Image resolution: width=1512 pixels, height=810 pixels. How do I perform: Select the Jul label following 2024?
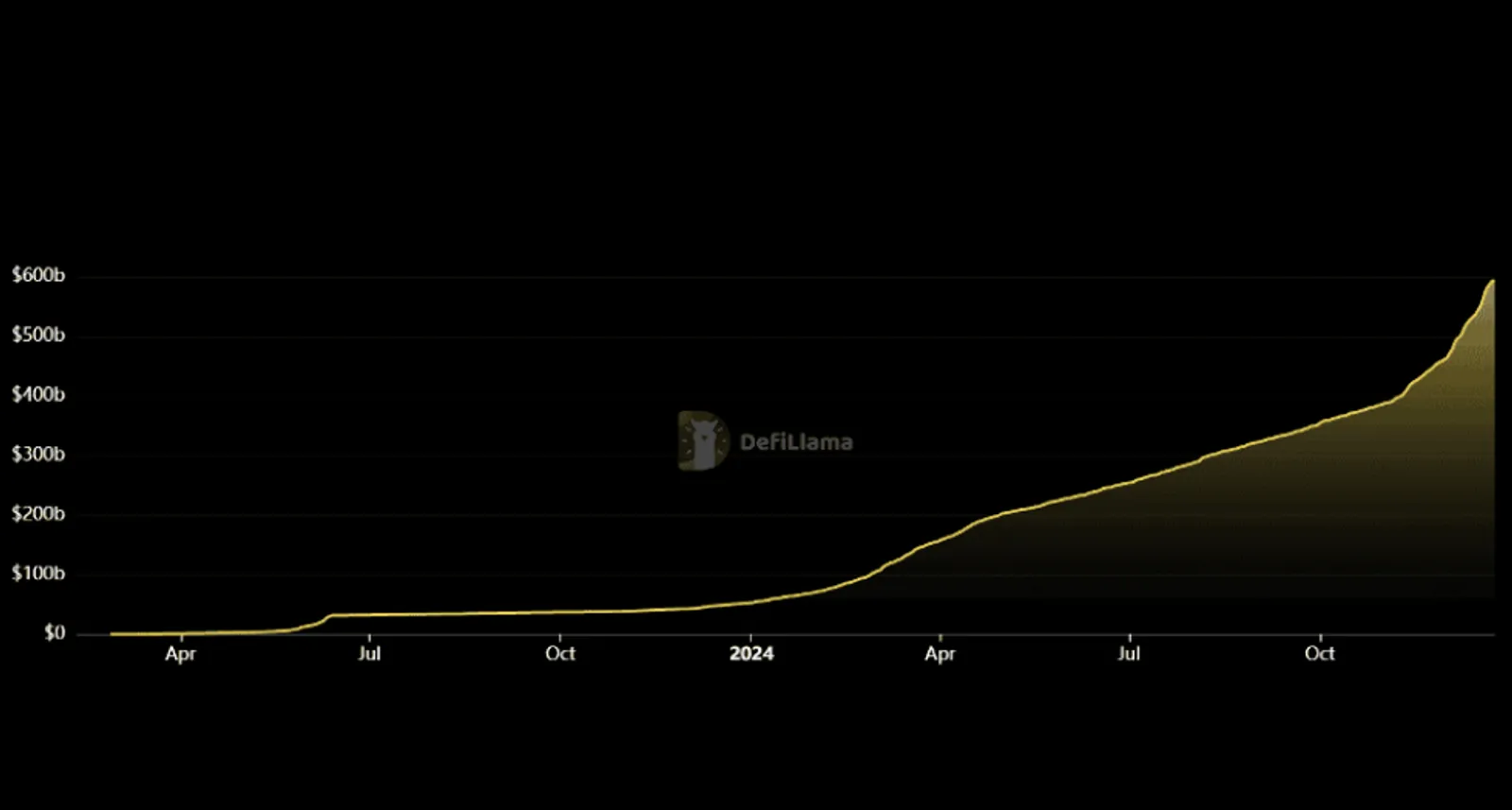point(1129,653)
